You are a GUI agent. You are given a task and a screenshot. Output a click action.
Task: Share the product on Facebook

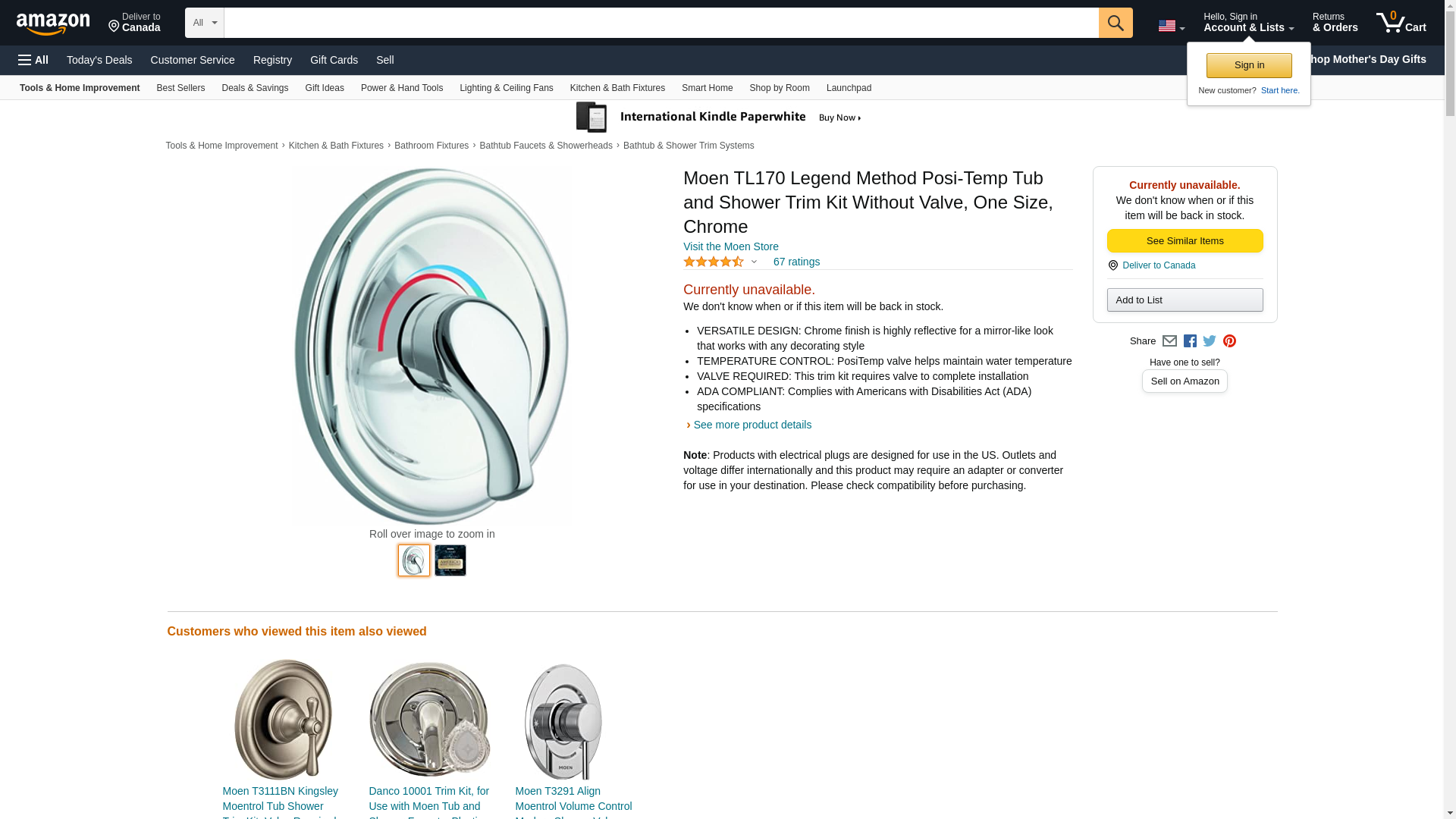click(1190, 341)
